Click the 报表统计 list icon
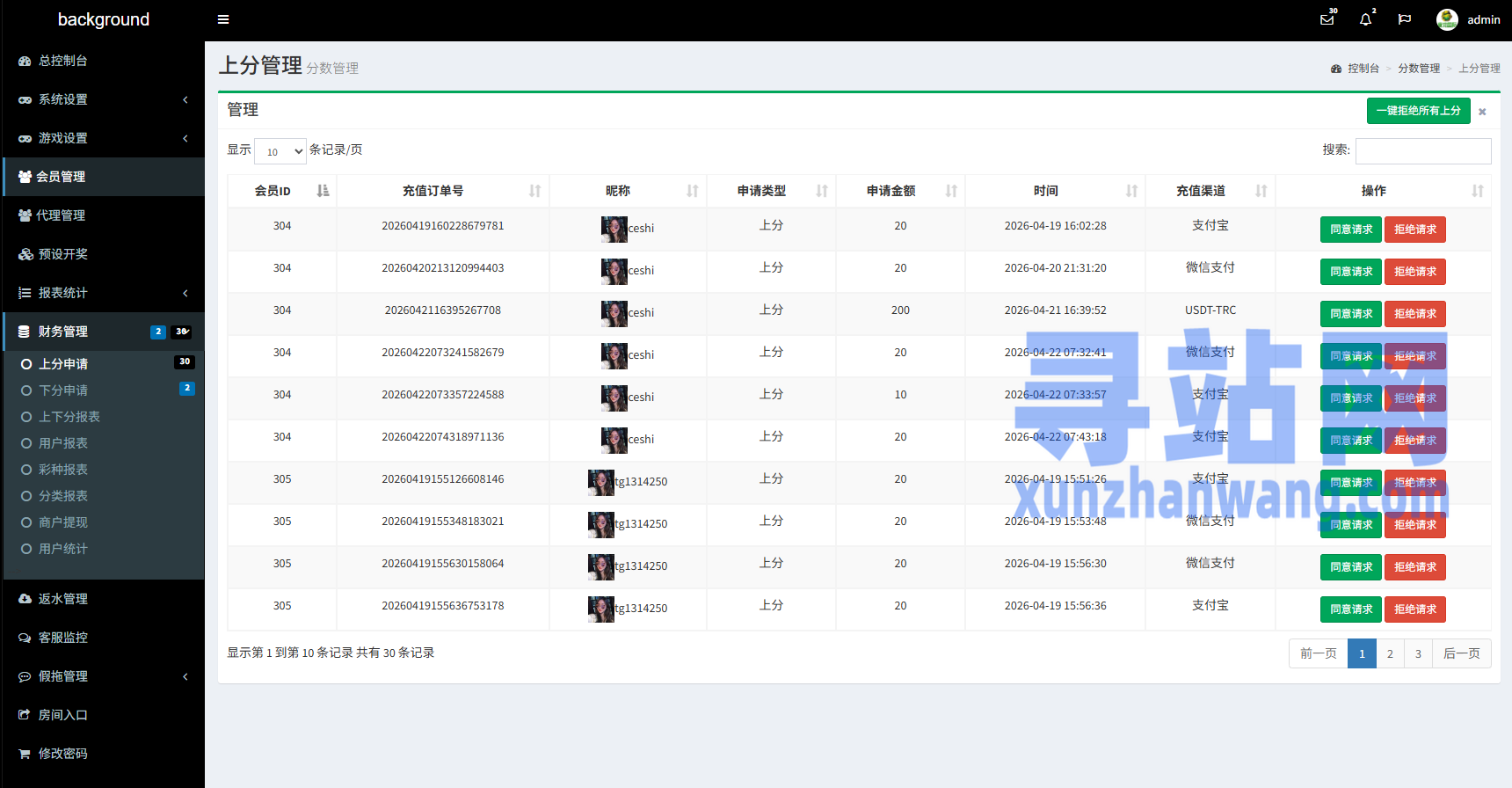The height and width of the screenshot is (788, 1512). pos(25,293)
